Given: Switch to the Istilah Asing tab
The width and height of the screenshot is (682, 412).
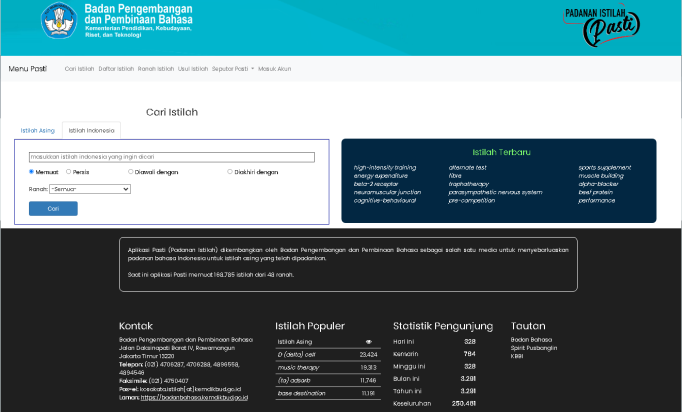Looking at the screenshot, I should [x=37, y=130].
